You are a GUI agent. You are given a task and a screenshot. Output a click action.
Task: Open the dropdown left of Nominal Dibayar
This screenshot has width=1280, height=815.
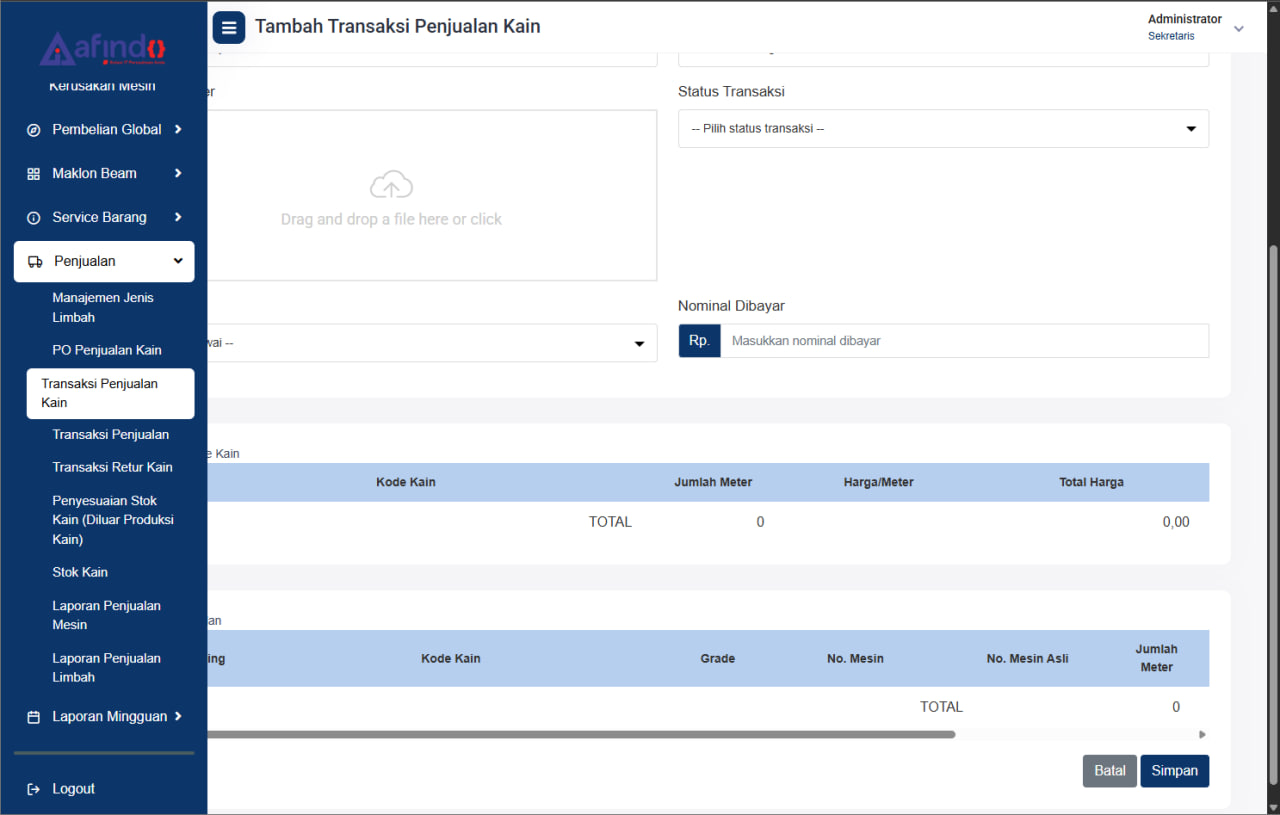(432, 343)
